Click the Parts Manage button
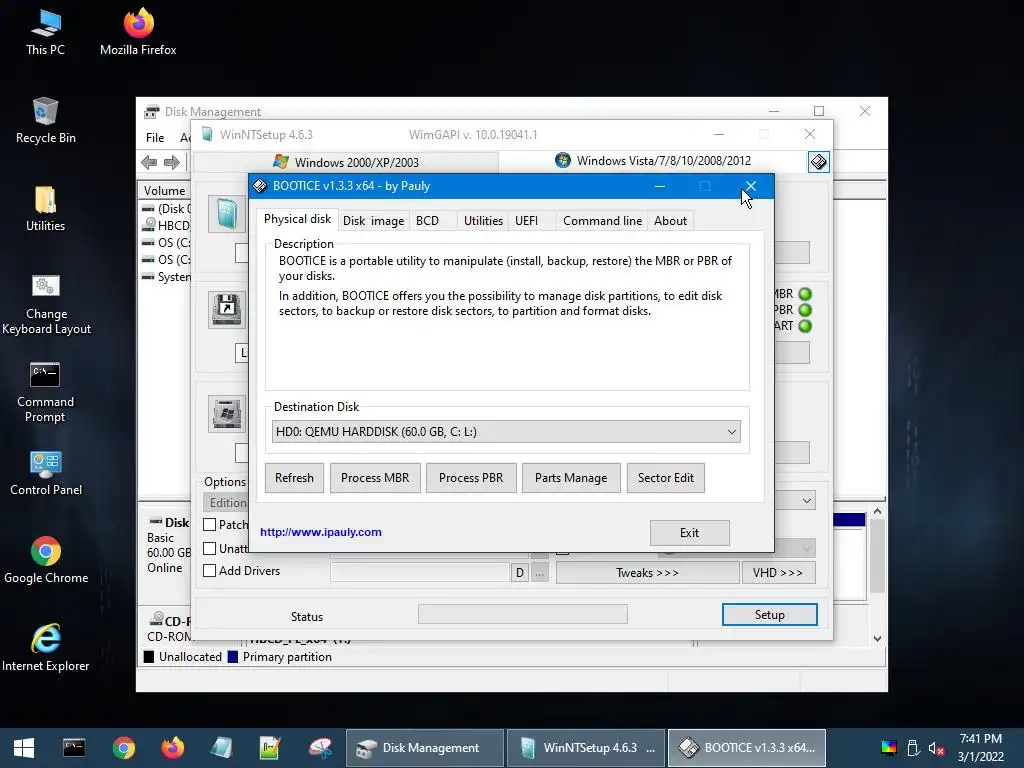Viewport: 1024px width, 768px height. 571,478
